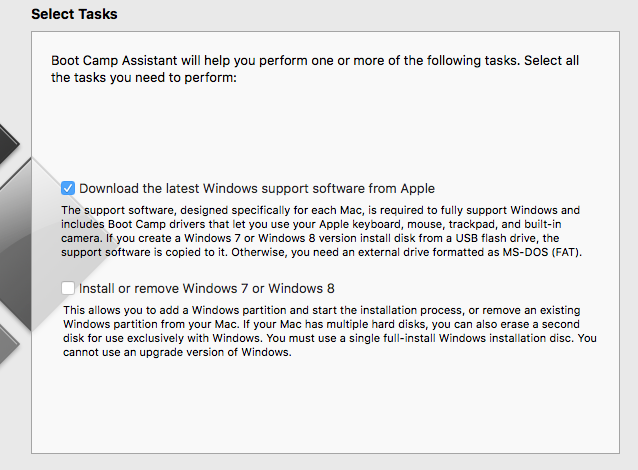
Task: Enable Install or remove Windows 7 or 8
Action: pyautogui.click(x=68, y=288)
